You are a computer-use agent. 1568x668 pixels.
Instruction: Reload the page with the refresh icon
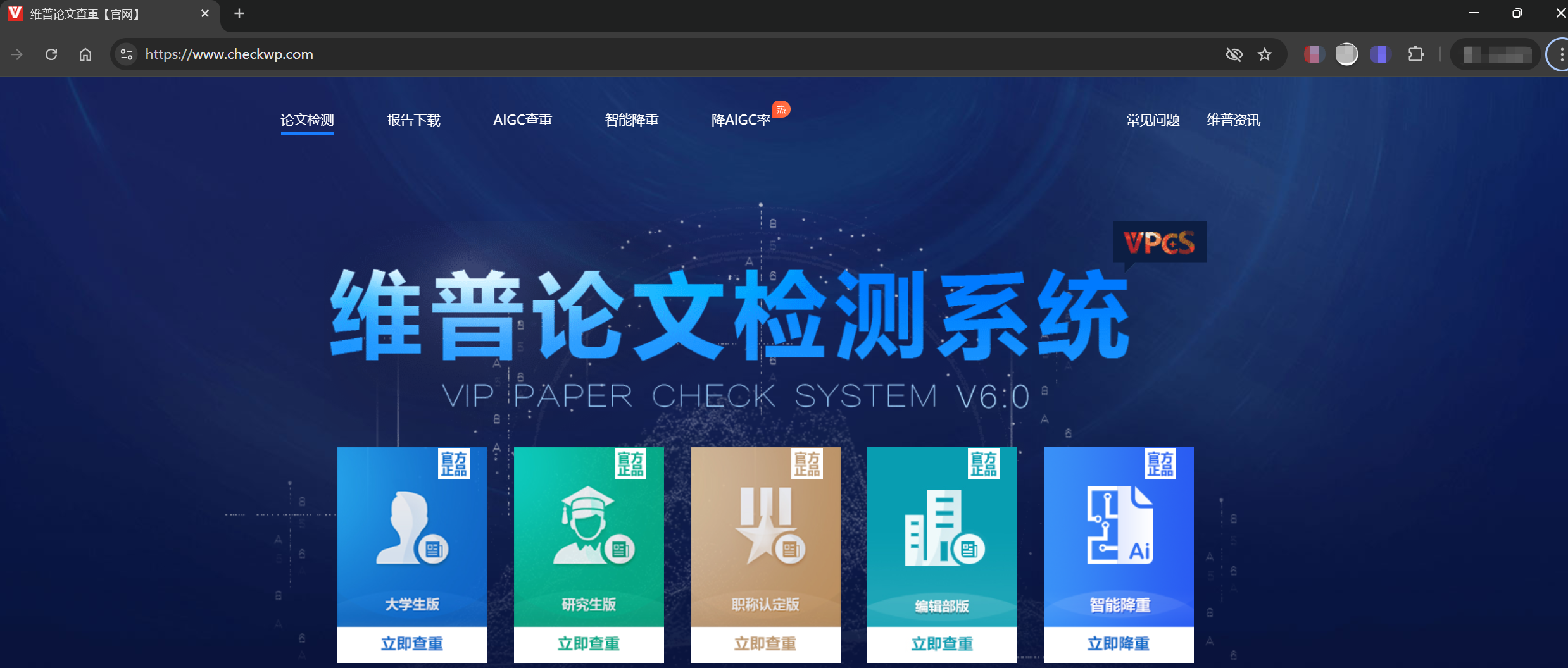51,54
